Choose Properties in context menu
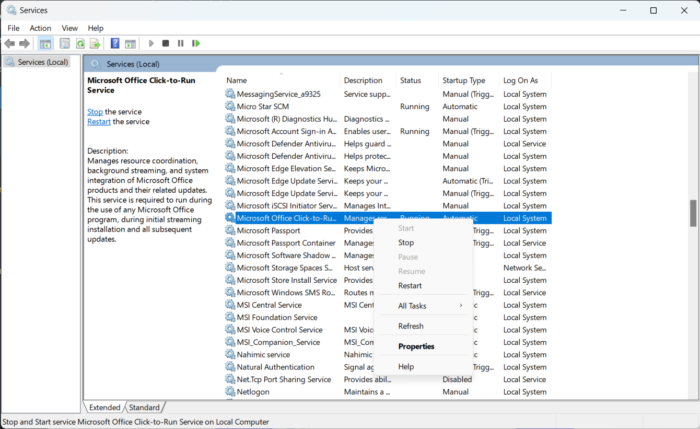 pyautogui.click(x=416, y=346)
